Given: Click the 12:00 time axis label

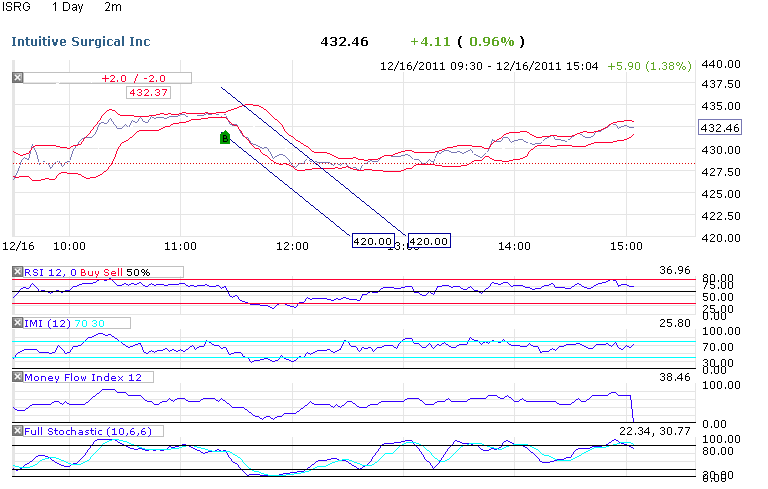Looking at the screenshot, I should coord(292,246).
